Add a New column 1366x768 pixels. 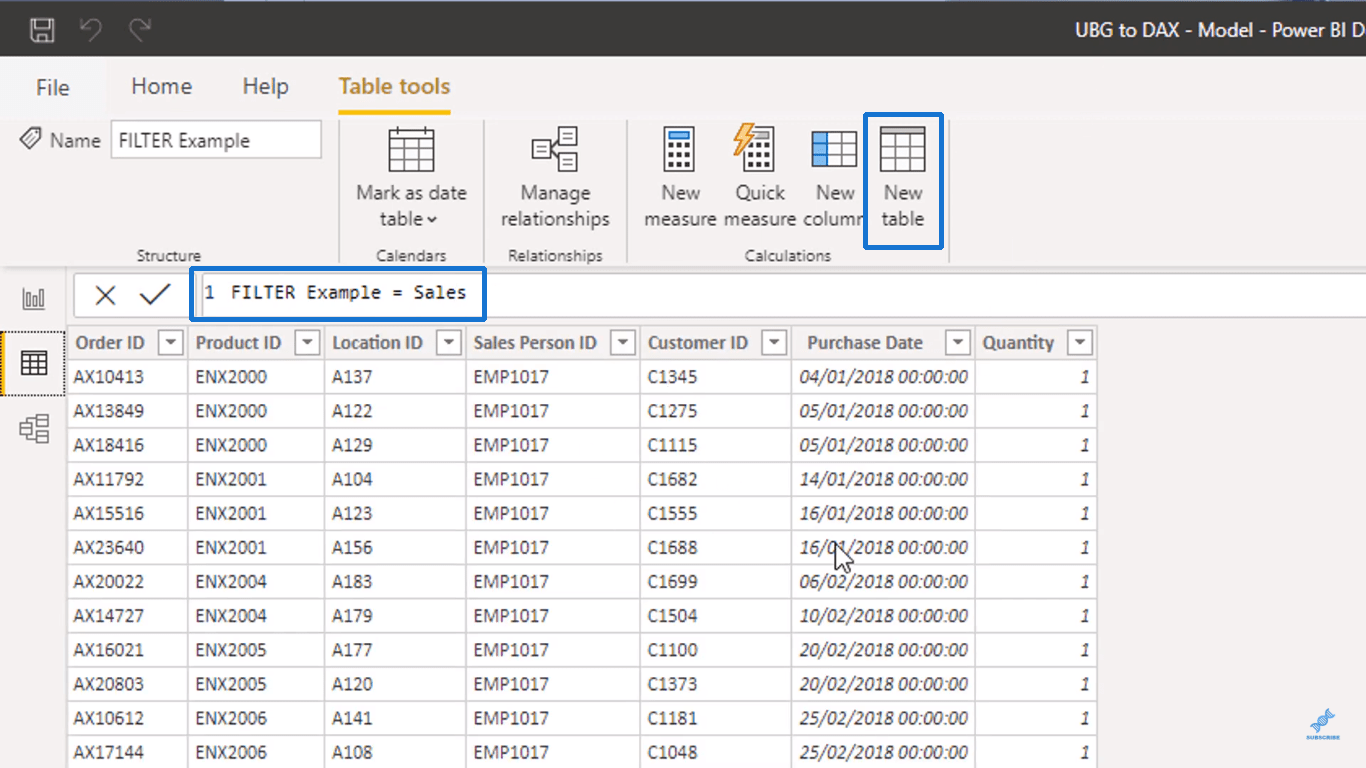coord(834,178)
